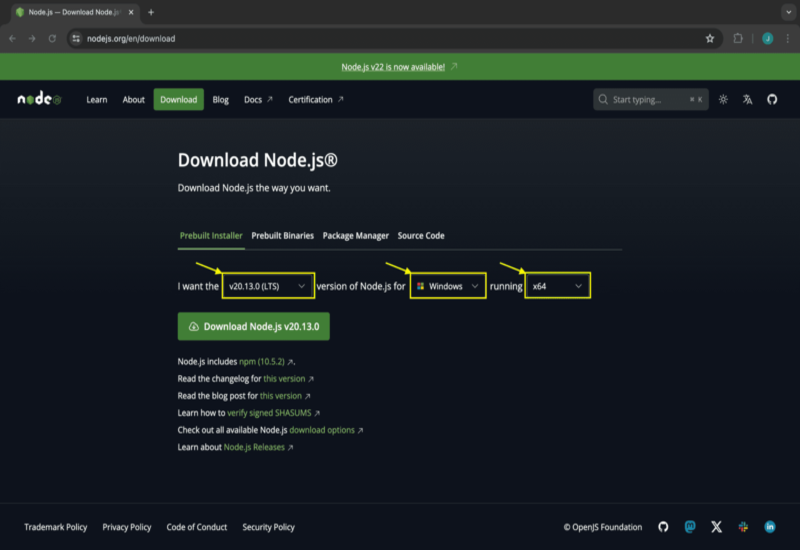The height and width of the screenshot is (550, 800).
Task: Open the Blog nav item
Action: click(220, 99)
